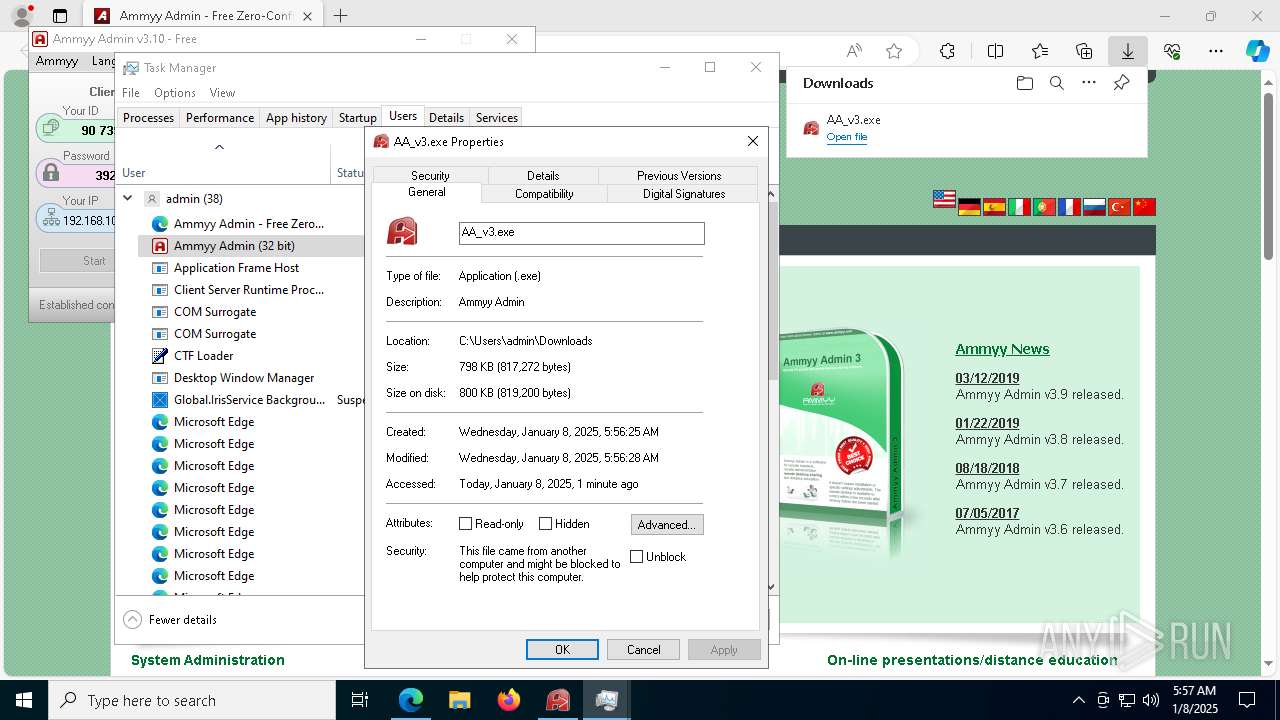Select the Turkish flag language icon
1280x720 pixels.
[1119, 207]
